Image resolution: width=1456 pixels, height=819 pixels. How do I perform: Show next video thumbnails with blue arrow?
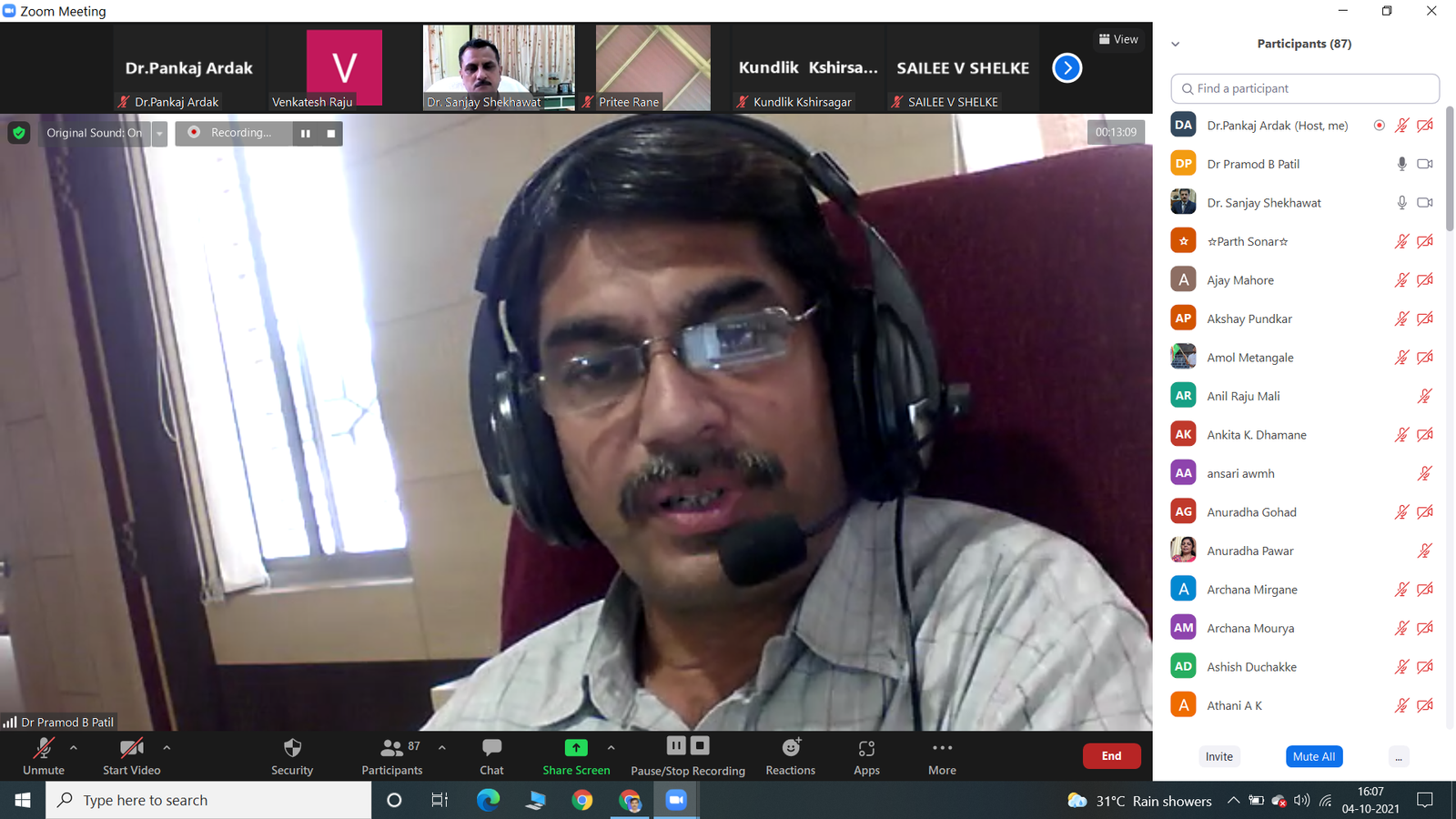[1067, 67]
